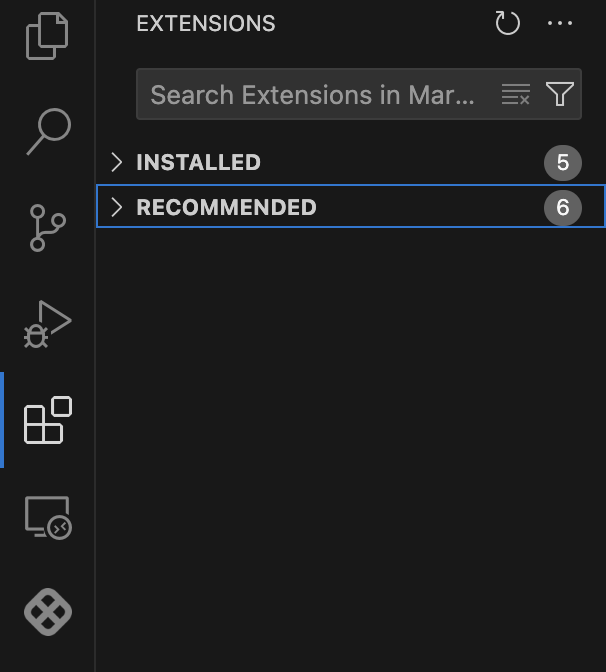606x672 pixels.
Task: Focus the Search Extensions in Marketplace field
Action: (312, 95)
